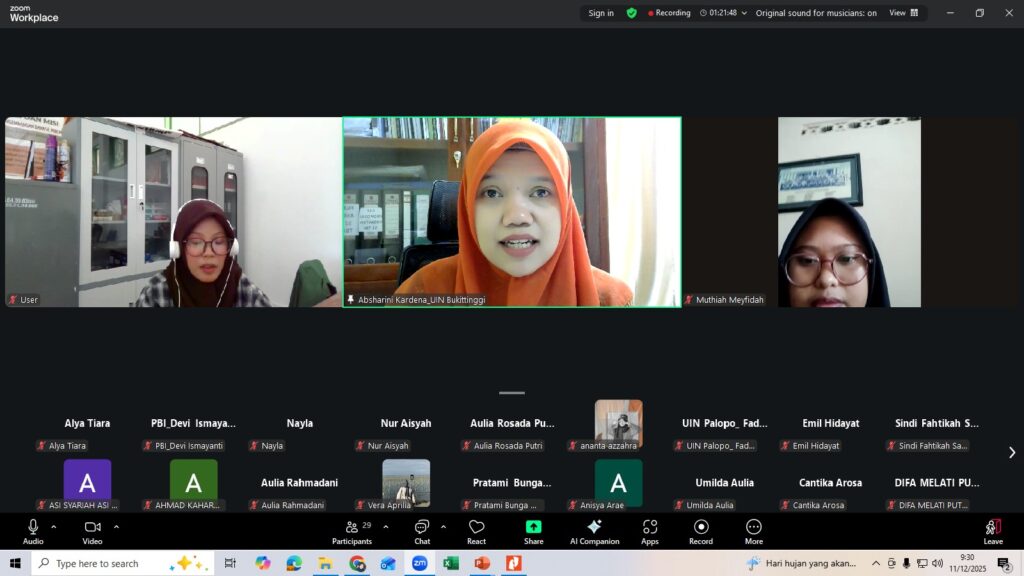Click the More options icon
Viewport: 1024px width, 576px height.
coord(753,531)
